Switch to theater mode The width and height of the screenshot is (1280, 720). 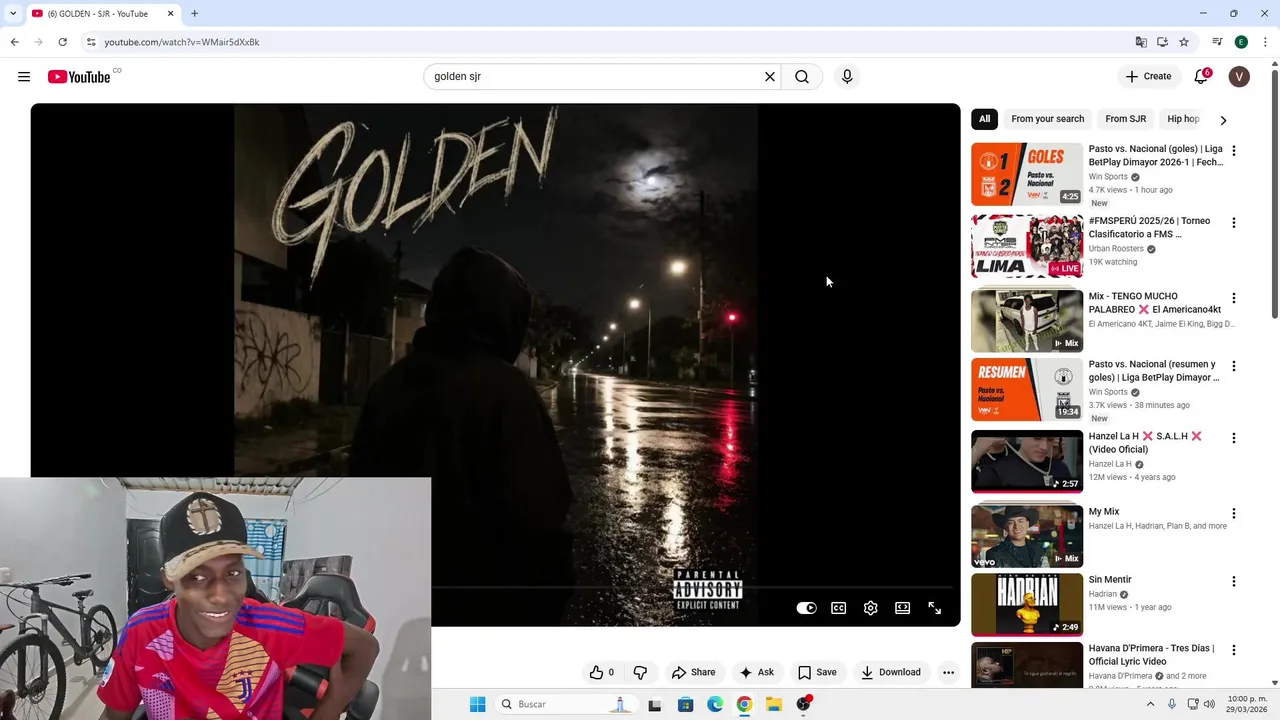(902, 608)
